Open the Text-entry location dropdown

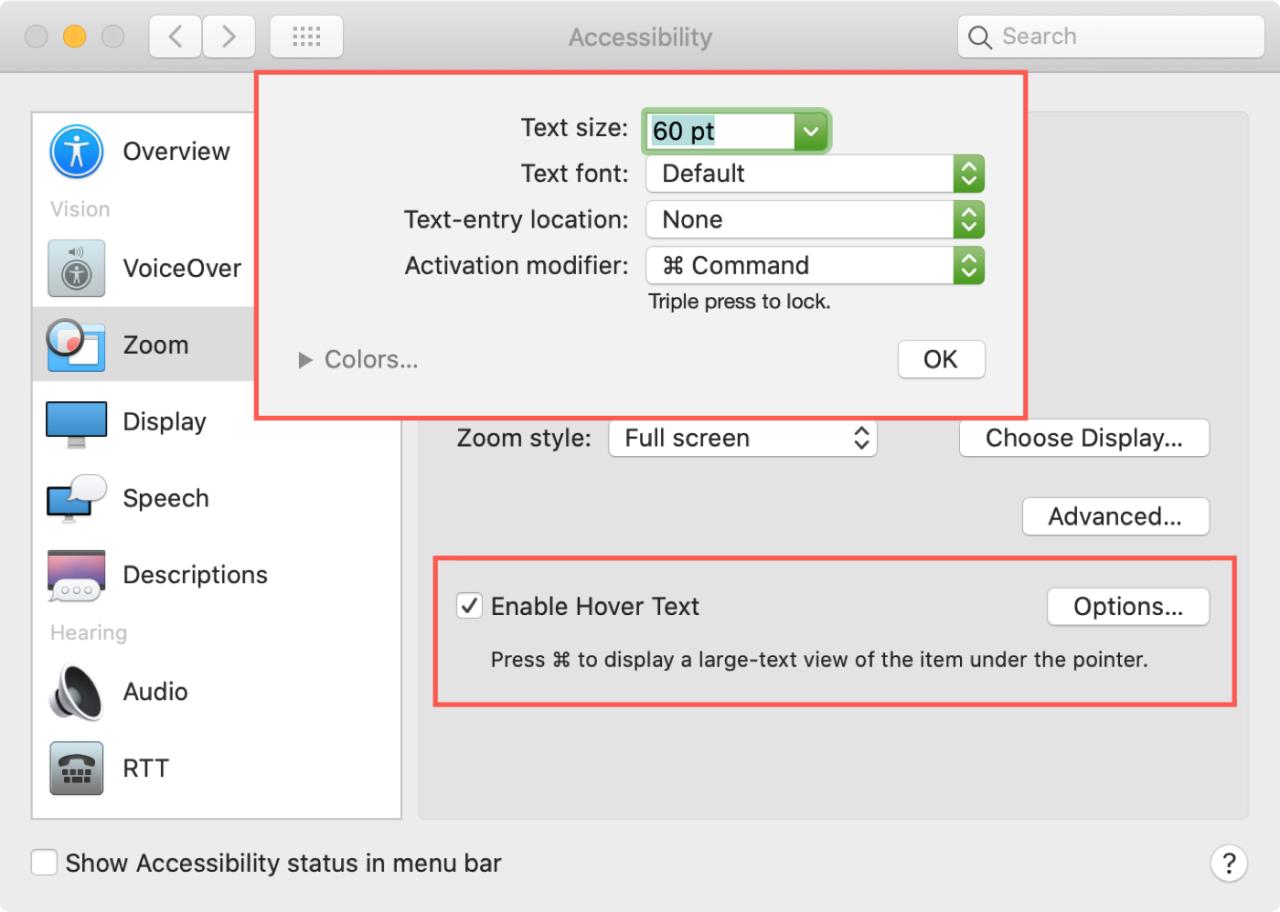coord(967,219)
